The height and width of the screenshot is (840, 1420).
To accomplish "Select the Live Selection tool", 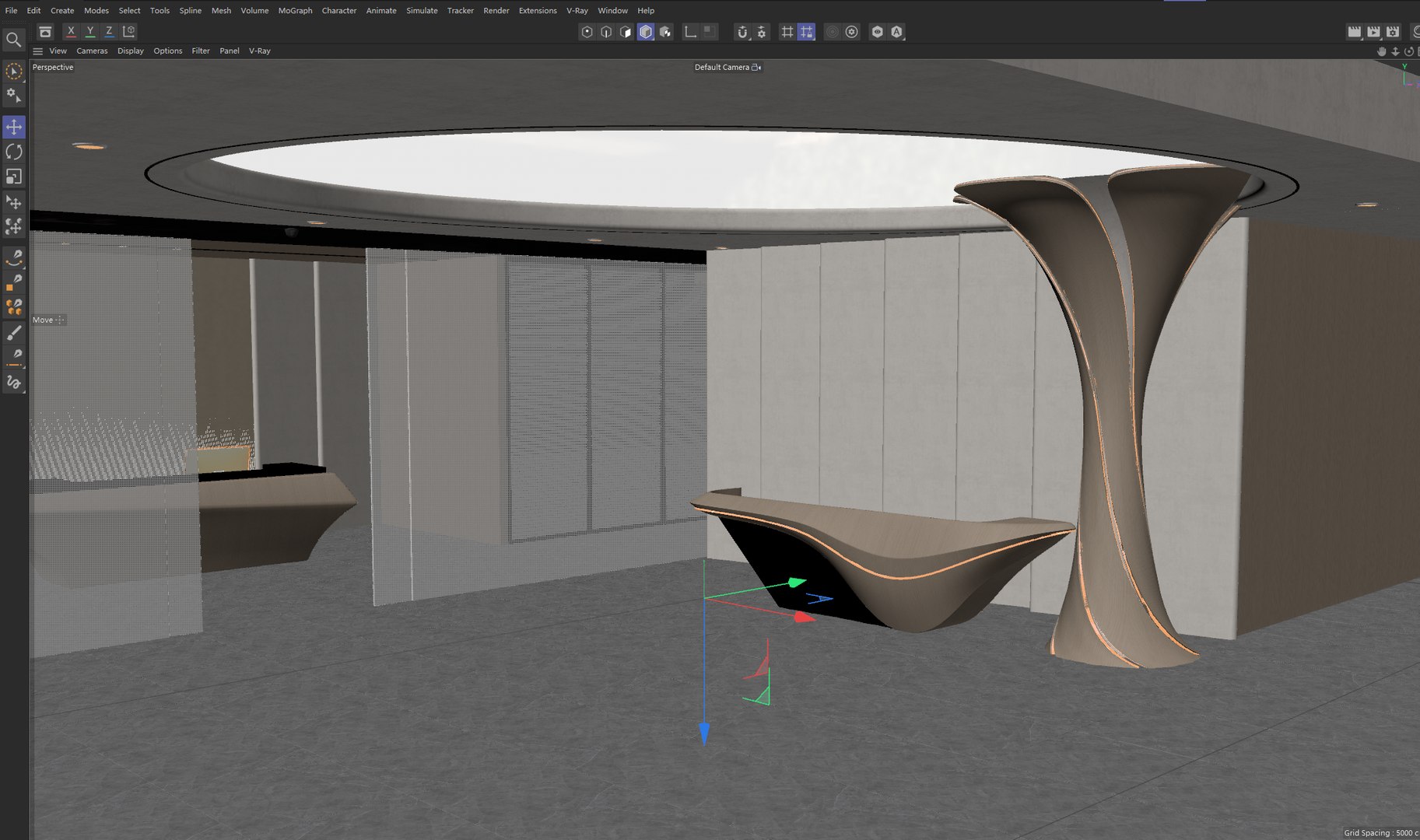I will pos(14,72).
